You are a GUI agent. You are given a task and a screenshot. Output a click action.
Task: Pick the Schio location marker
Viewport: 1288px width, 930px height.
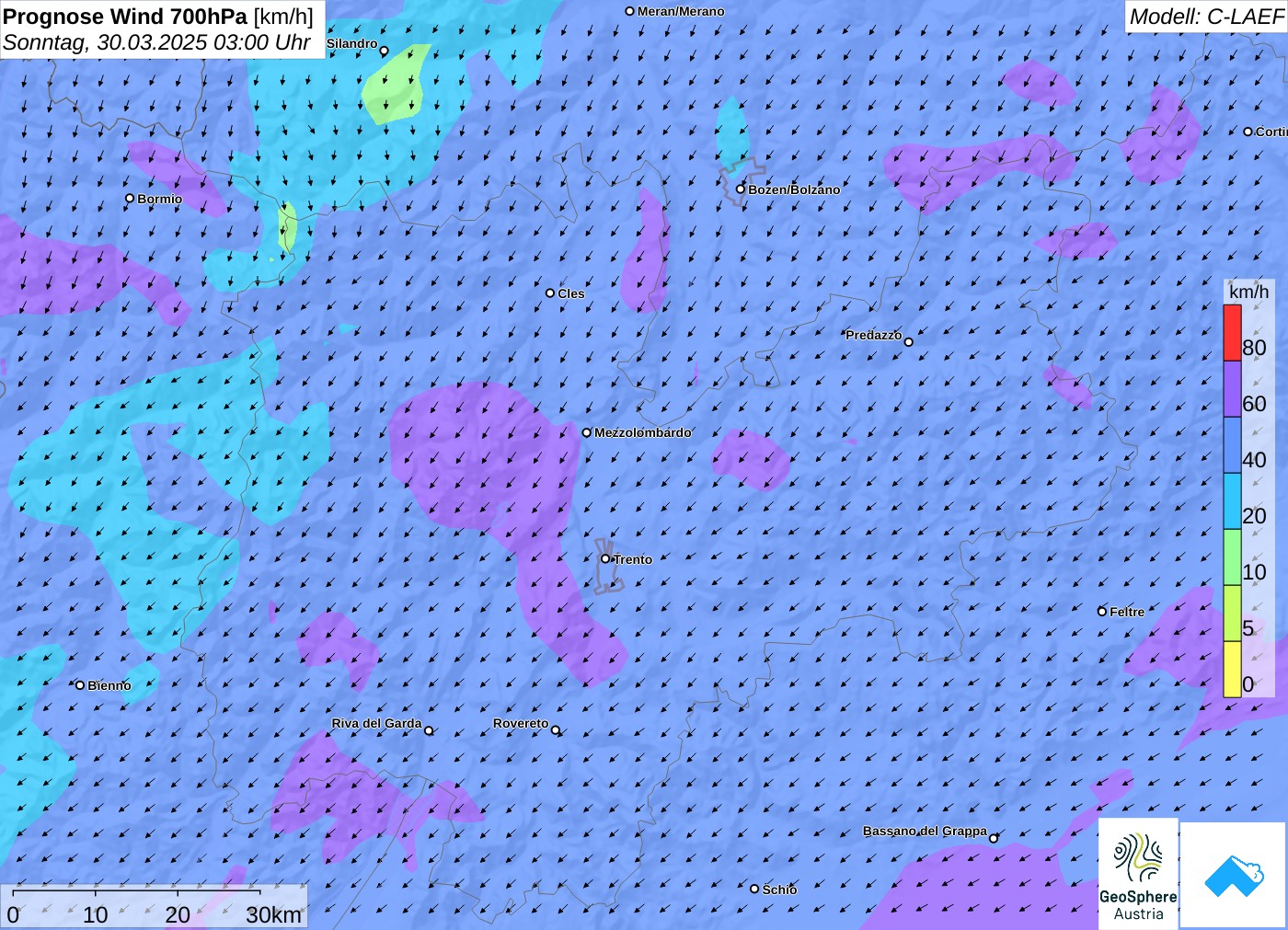754,890
